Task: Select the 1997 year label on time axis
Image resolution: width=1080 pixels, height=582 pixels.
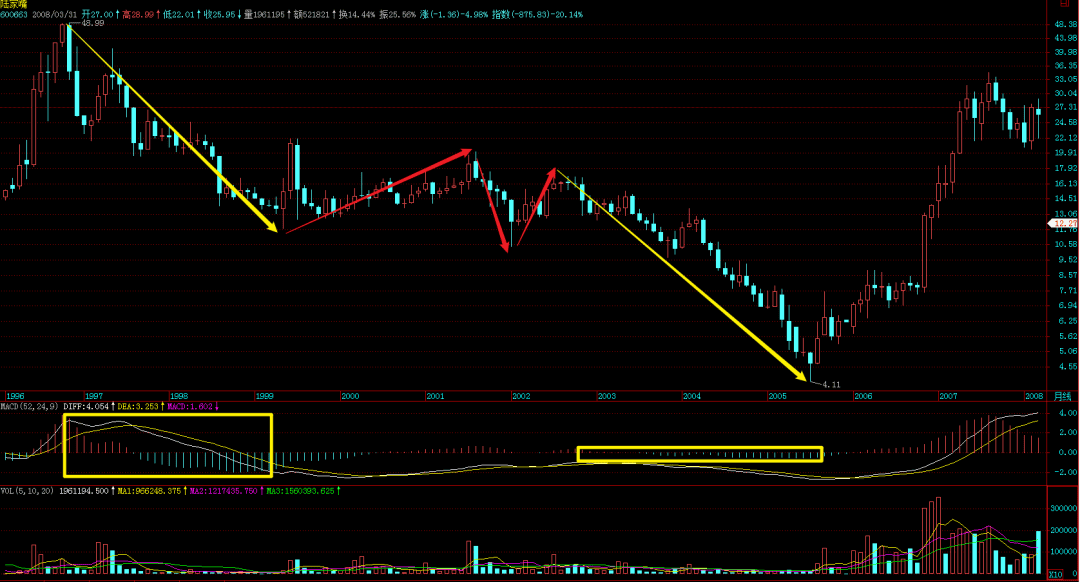Action: tap(94, 396)
